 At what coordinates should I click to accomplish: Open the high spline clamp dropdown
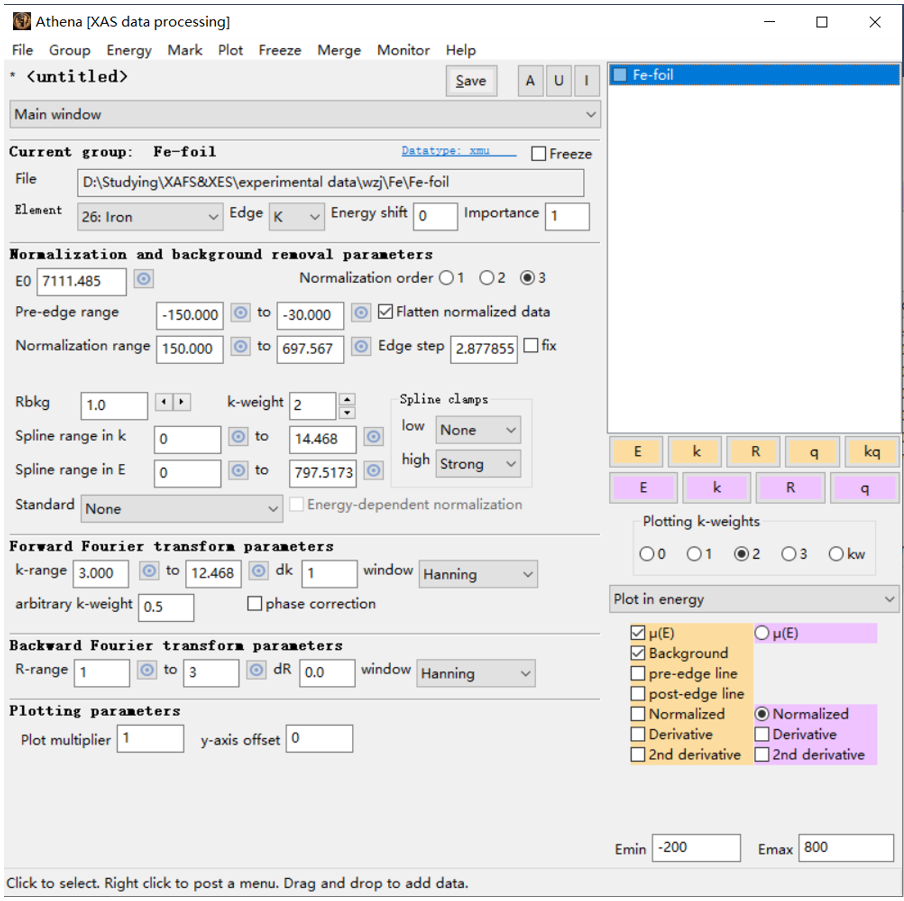478,464
